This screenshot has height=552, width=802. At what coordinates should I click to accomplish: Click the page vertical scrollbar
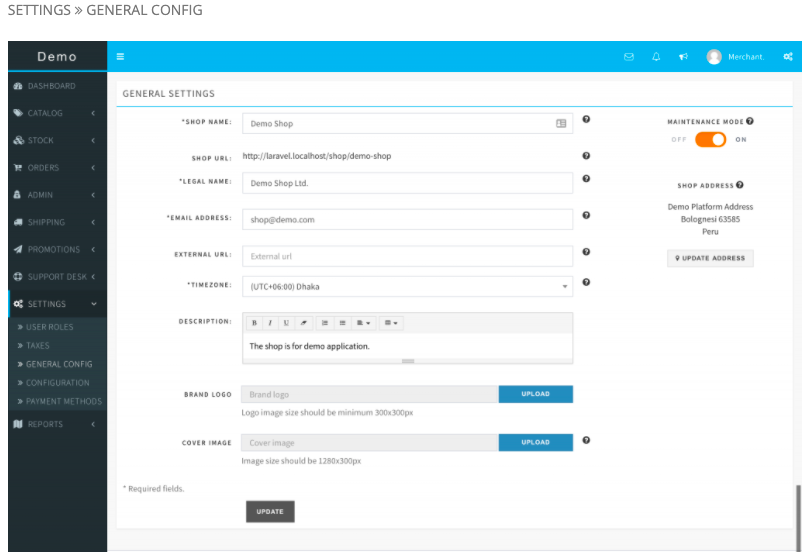tap(798, 516)
